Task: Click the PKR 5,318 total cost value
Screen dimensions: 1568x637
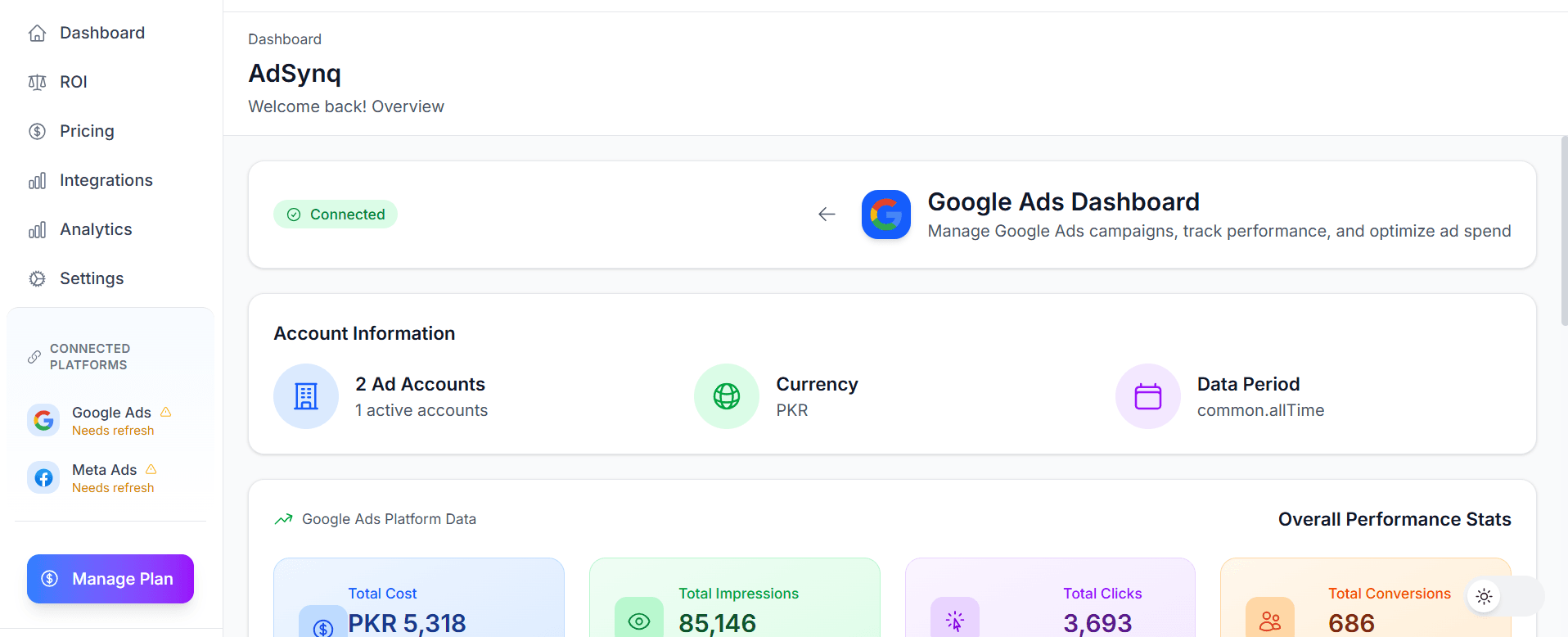Action: [x=407, y=623]
